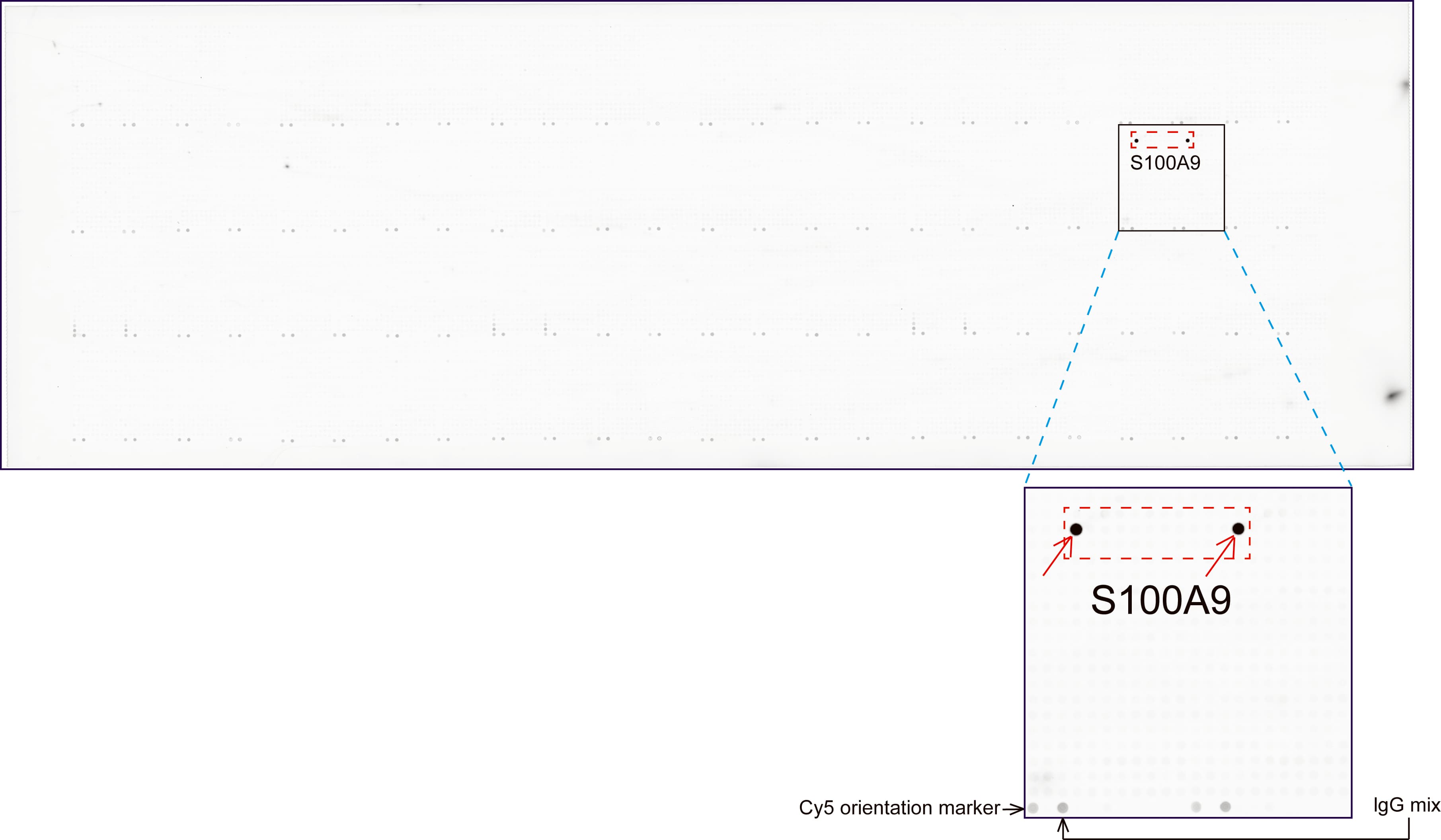Click the dark elongated smudge at array's right edge

tap(1394, 395)
